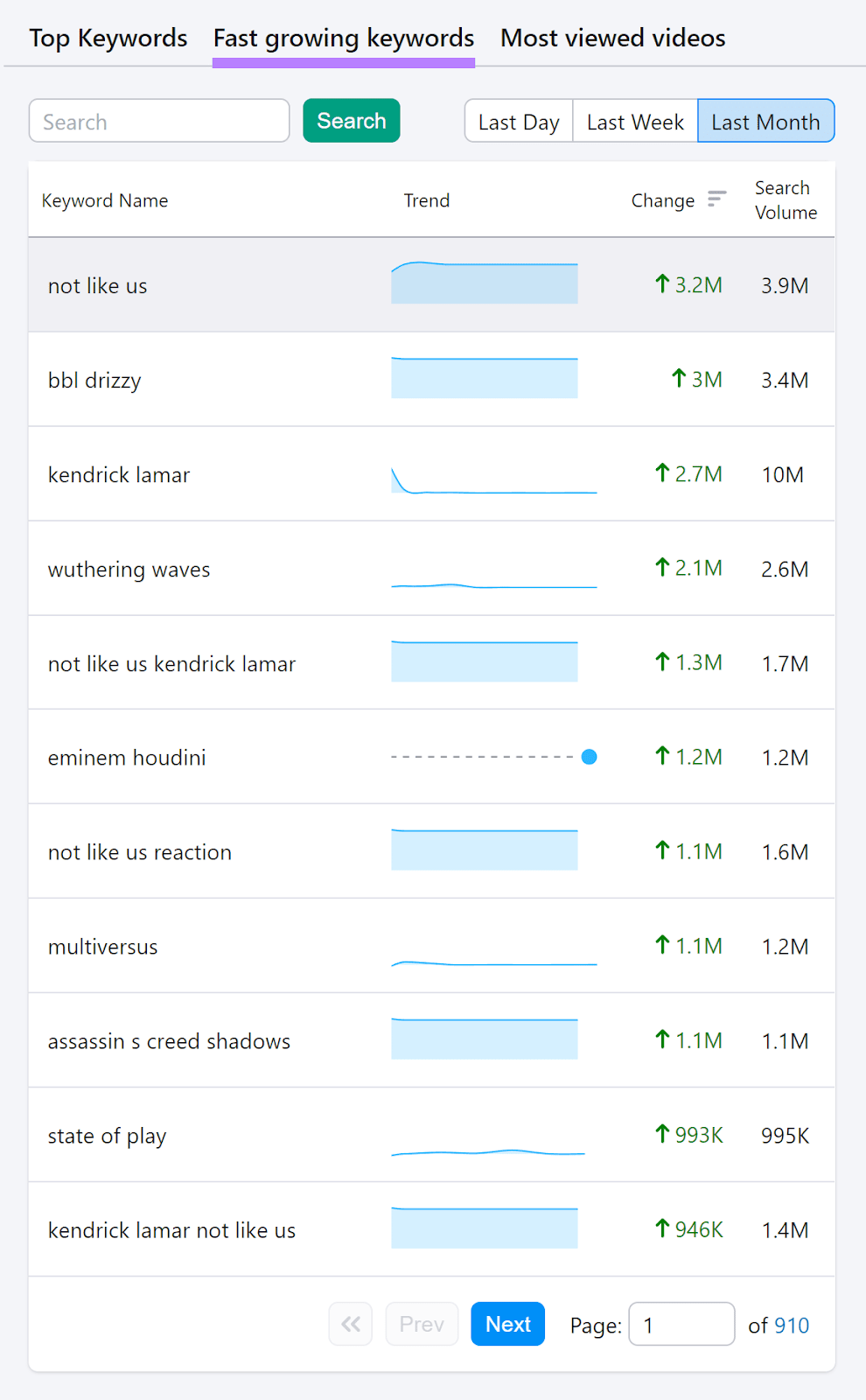
Task: Select the Last Day time filter
Action: tap(519, 122)
